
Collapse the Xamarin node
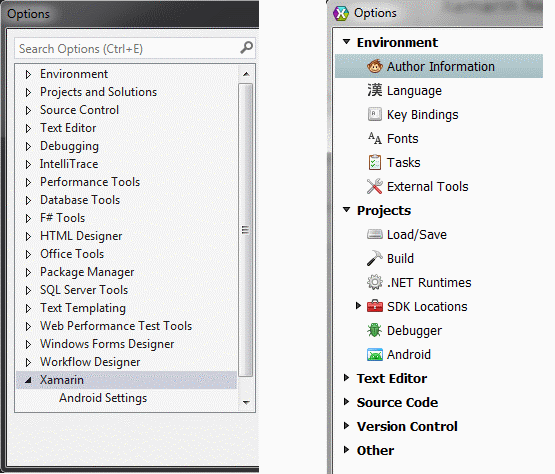(x=28, y=381)
